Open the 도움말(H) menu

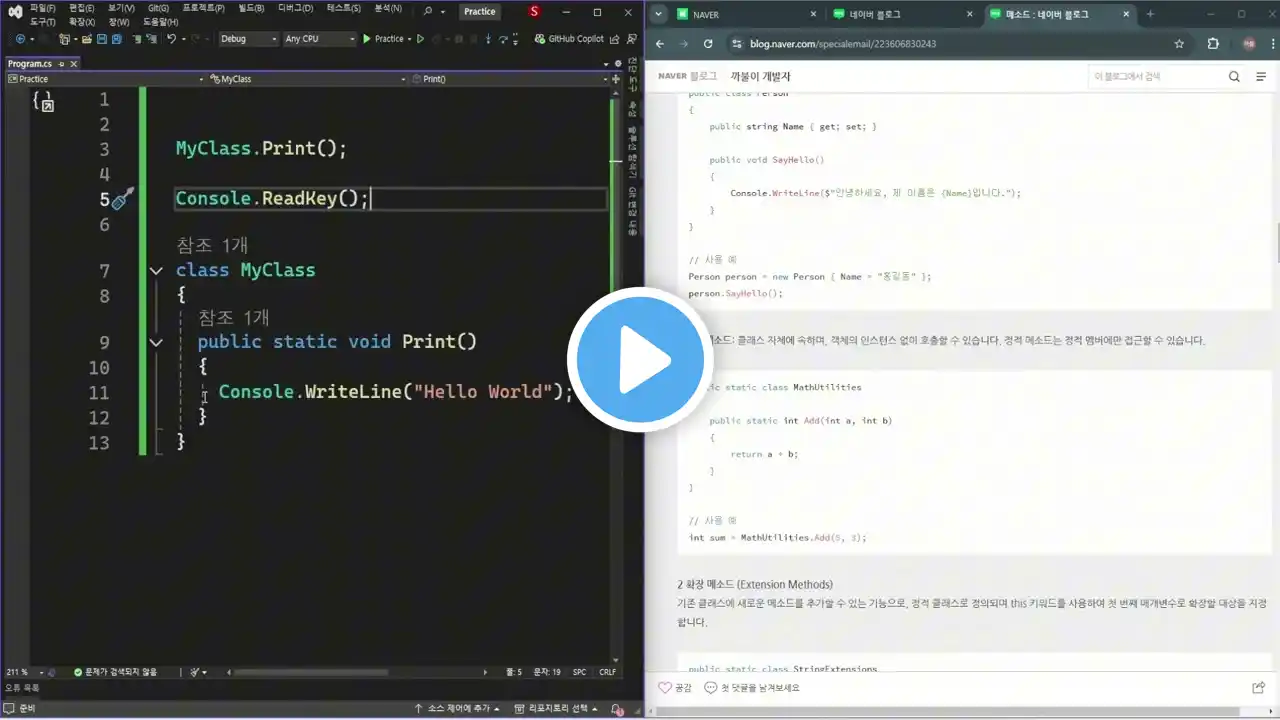tap(160, 22)
